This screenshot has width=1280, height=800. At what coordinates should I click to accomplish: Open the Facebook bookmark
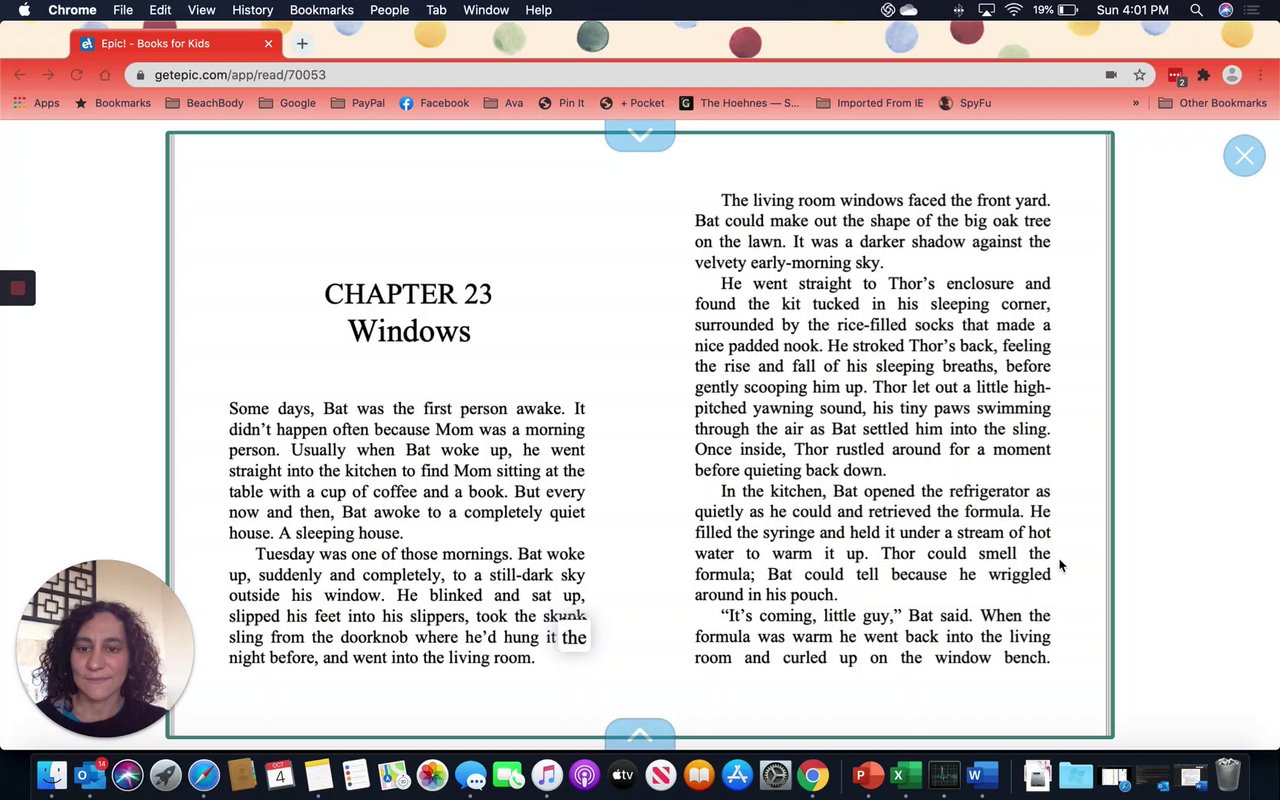[434, 103]
